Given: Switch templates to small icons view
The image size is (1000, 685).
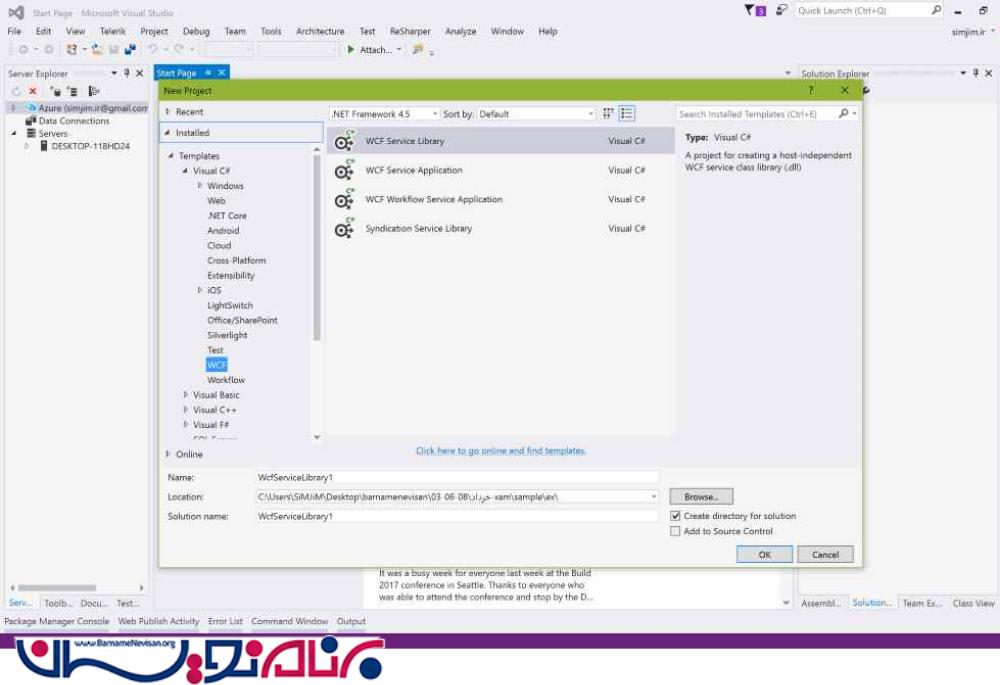Looking at the screenshot, I should coord(608,114).
